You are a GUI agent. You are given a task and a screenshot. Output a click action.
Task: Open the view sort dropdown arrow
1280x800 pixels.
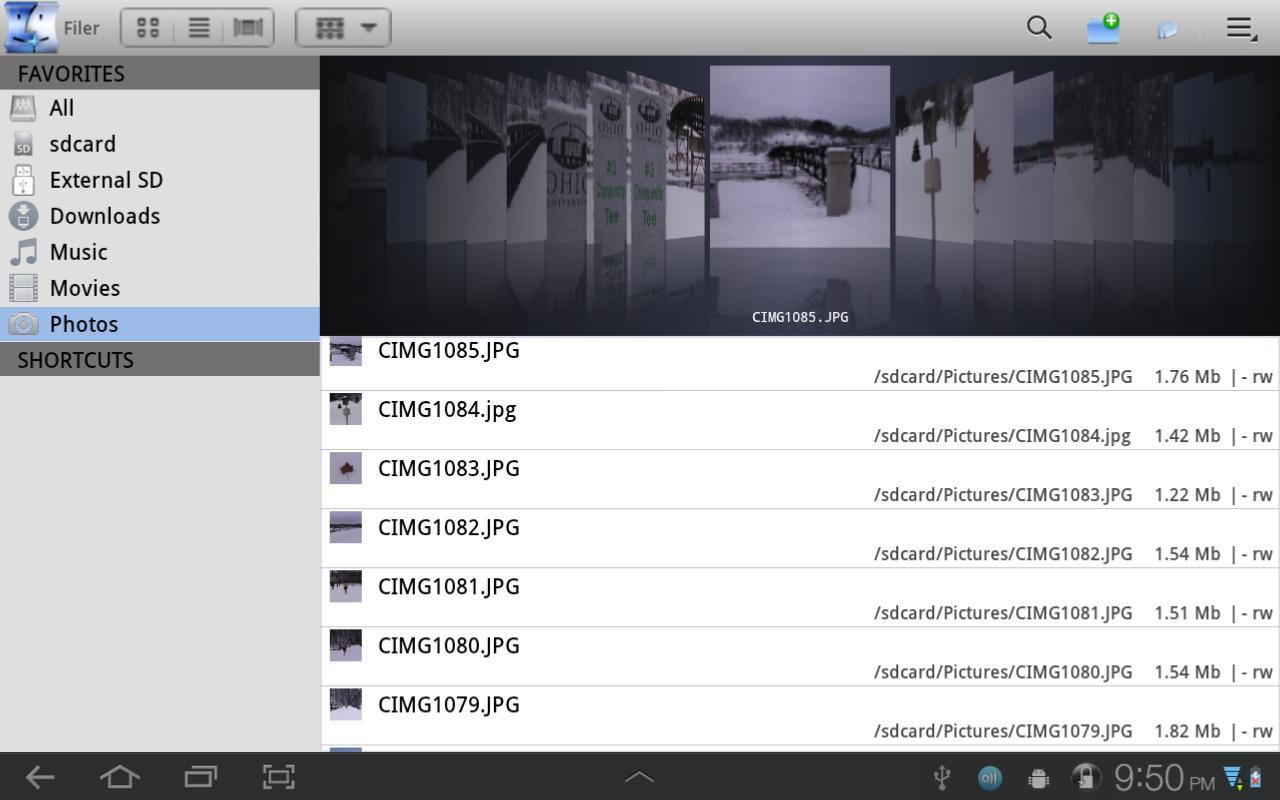[367, 28]
